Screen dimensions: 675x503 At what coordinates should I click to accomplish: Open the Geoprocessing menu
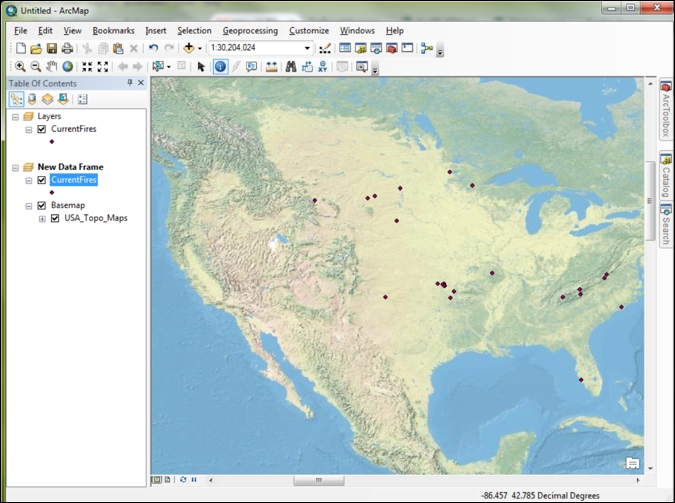pos(250,31)
